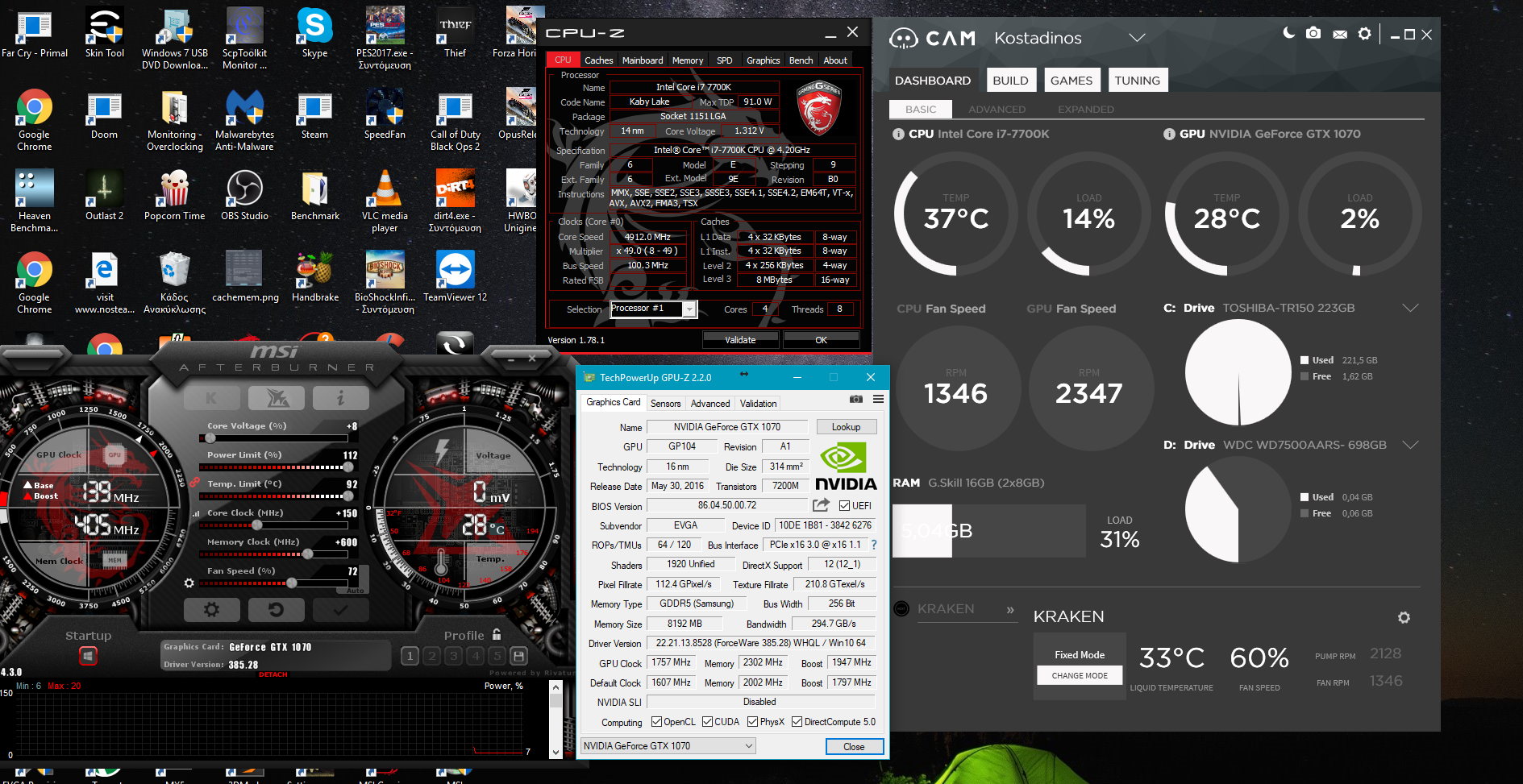Switch to CAM GAMES tab

[1071, 80]
